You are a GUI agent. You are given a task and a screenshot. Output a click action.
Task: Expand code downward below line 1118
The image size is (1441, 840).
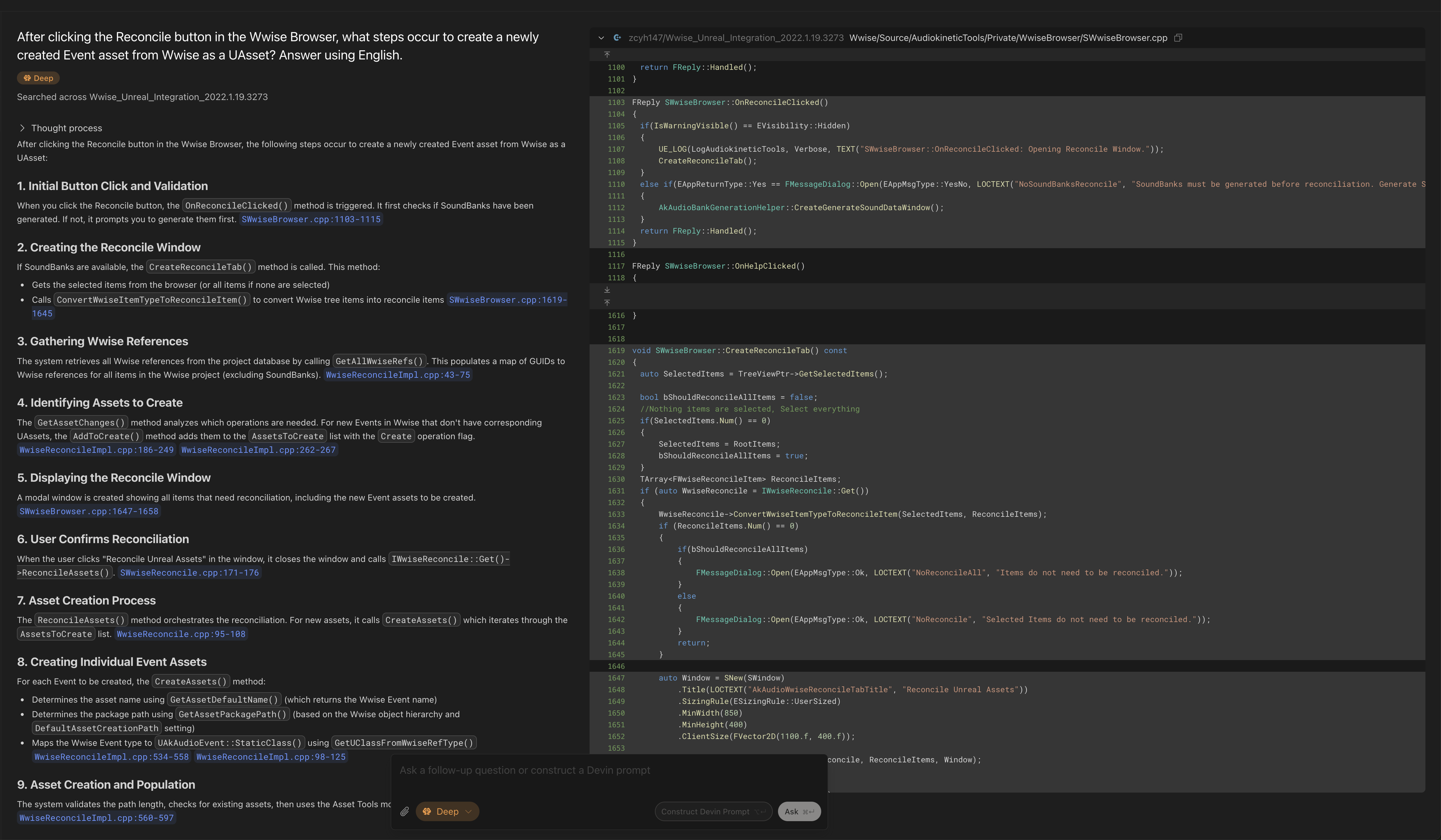click(607, 290)
